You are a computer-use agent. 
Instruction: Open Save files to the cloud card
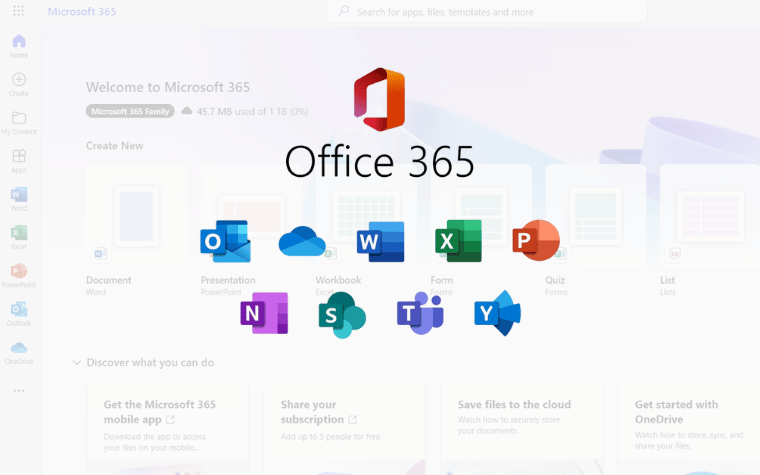[522, 428]
